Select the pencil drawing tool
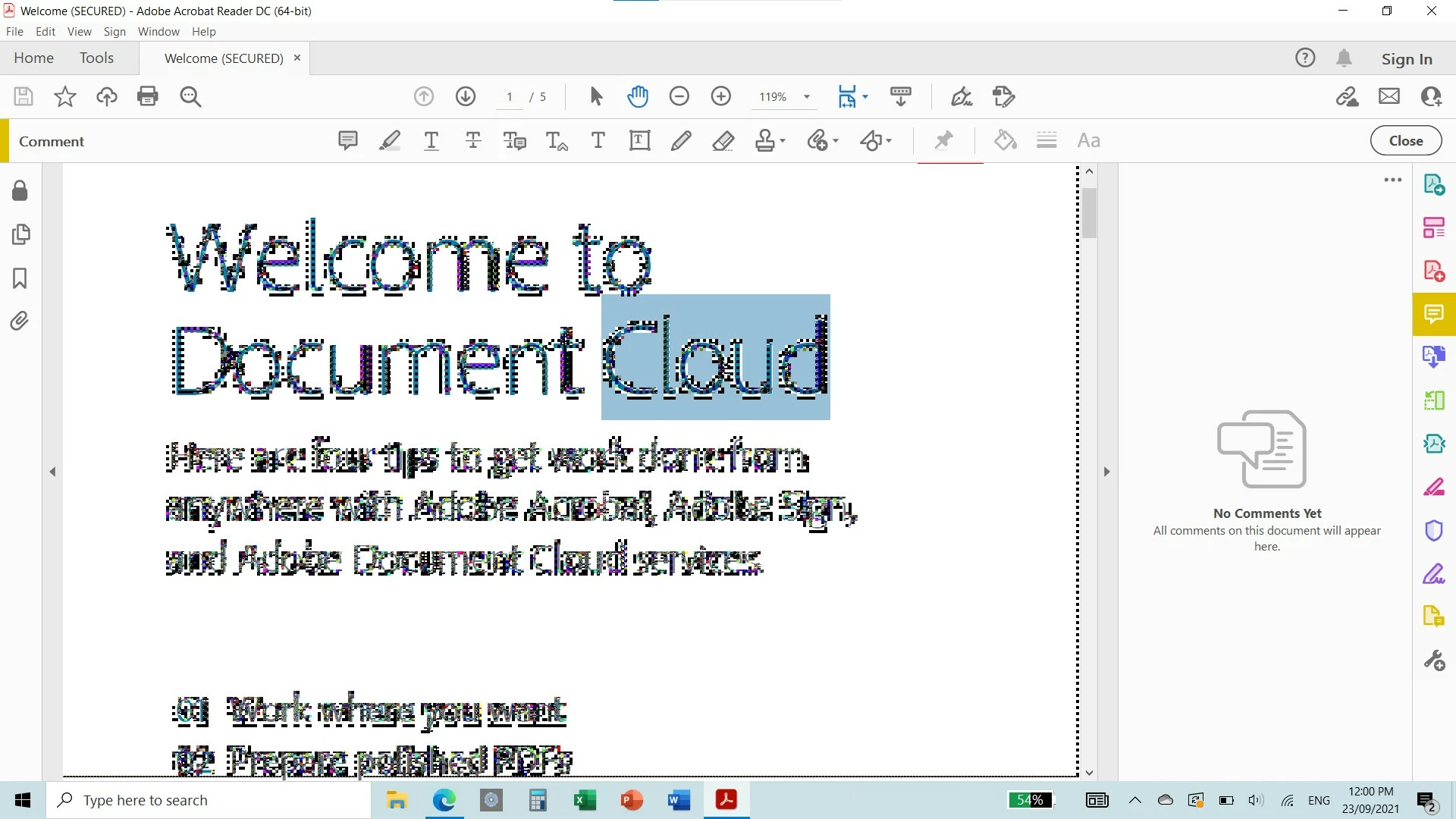The image size is (1456, 819). [x=681, y=140]
